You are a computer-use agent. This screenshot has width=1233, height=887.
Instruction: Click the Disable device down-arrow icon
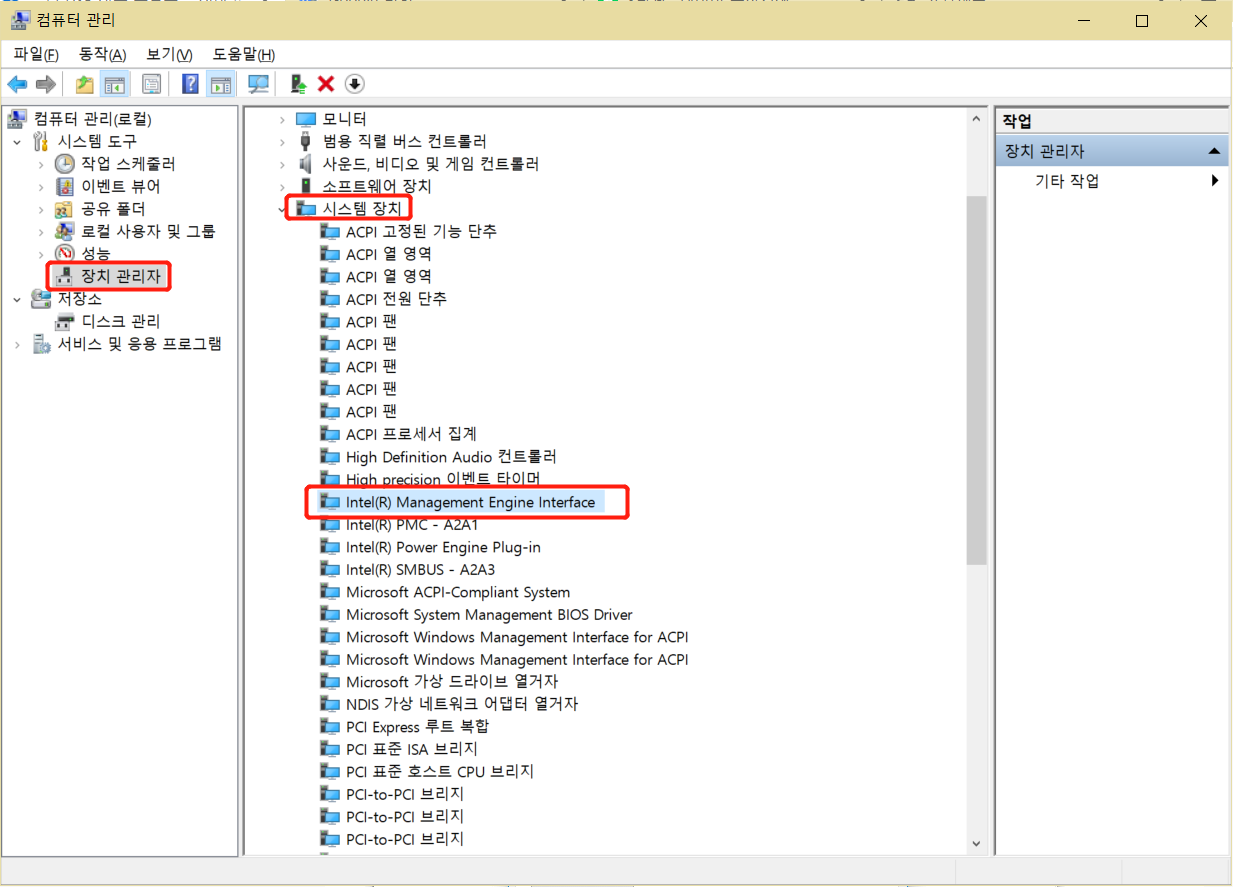(x=354, y=84)
